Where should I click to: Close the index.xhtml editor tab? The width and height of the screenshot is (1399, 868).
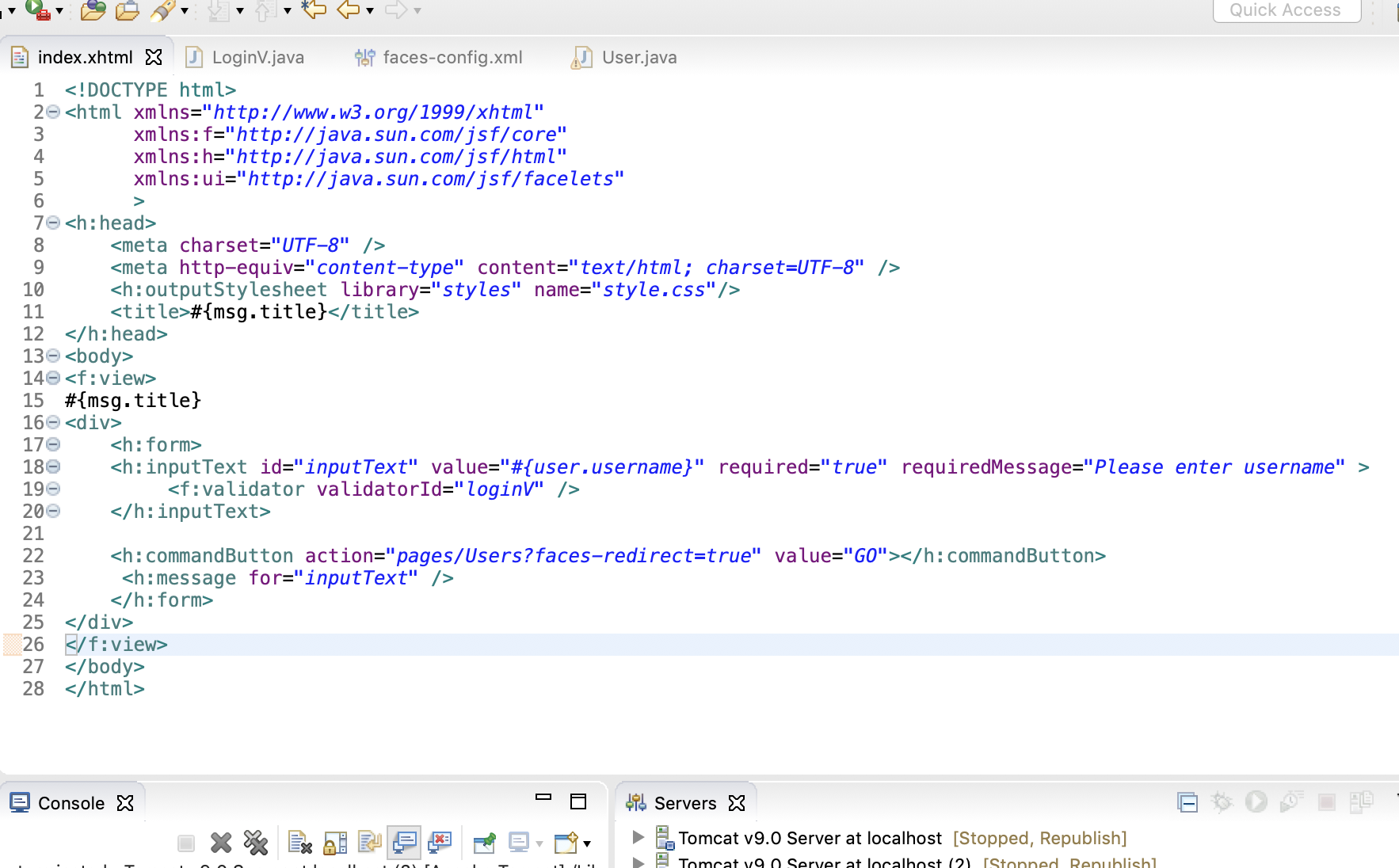point(154,57)
